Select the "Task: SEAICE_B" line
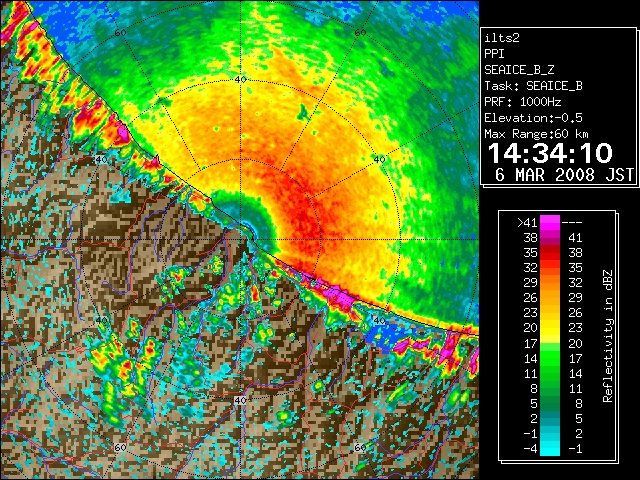Viewport: 640px width, 480px height. [x=533, y=86]
